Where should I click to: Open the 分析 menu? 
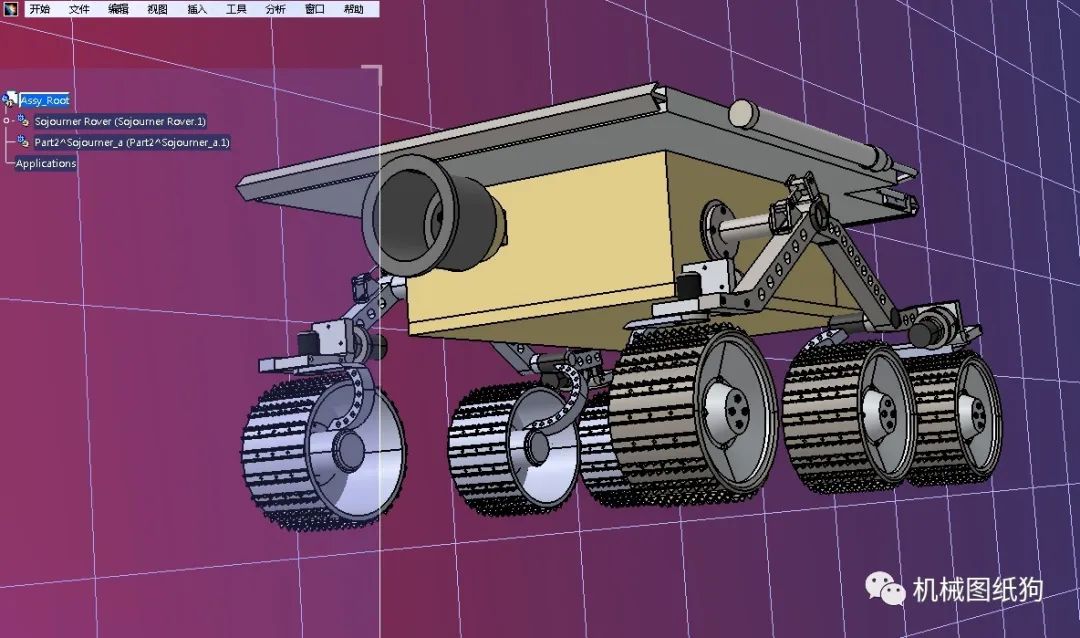(x=276, y=9)
